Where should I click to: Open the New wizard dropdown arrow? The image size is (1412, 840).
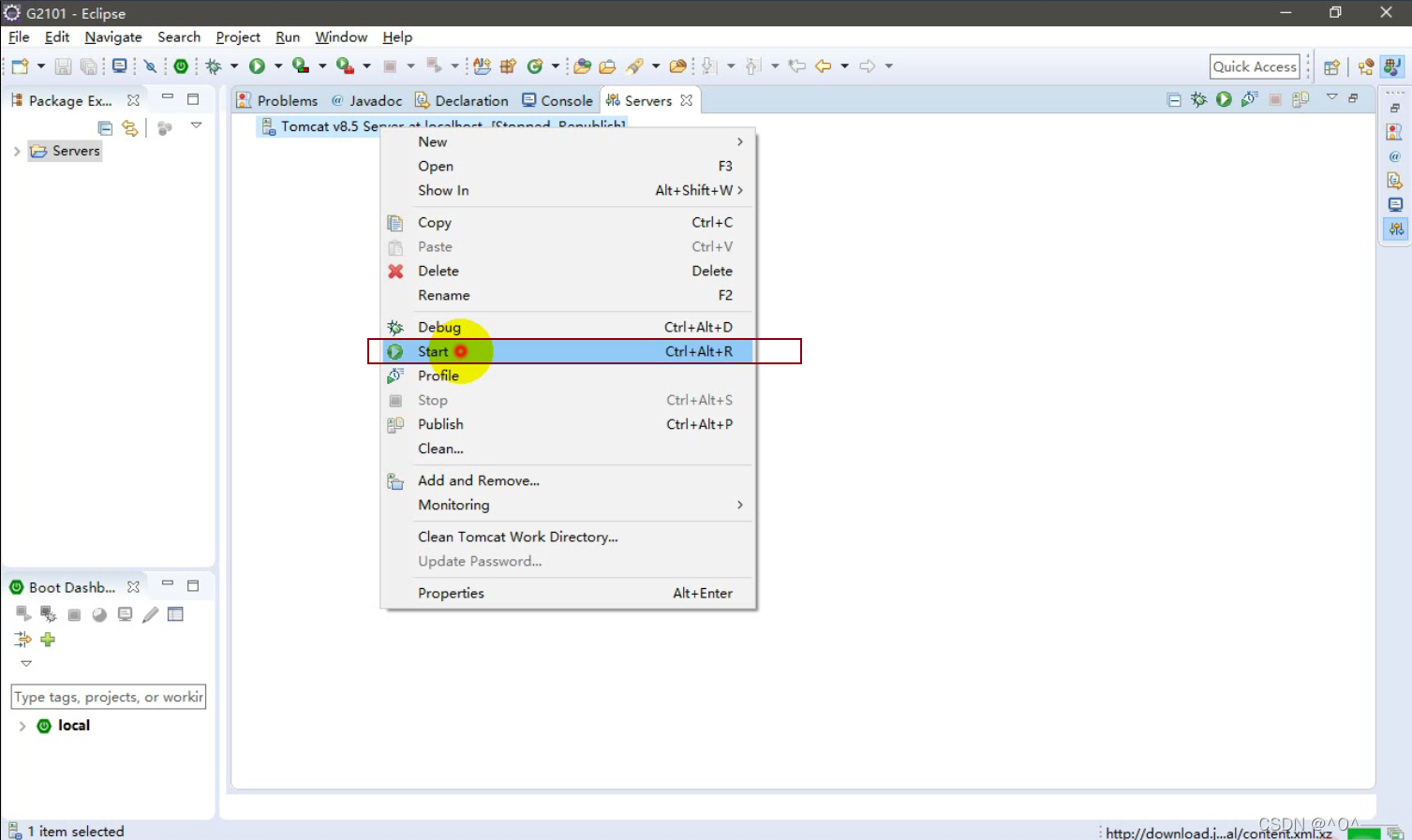pyautogui.click(x=40, y=66)
